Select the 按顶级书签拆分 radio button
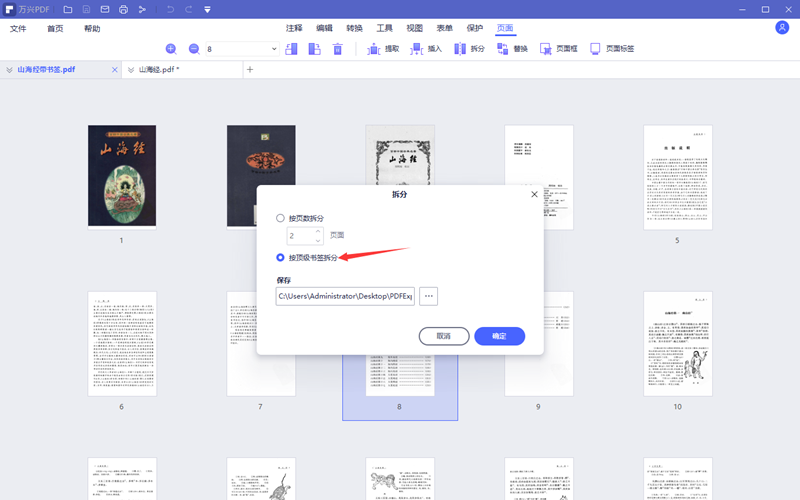The height and width of the screenshot is (500, 800). [x=280, y=258]
